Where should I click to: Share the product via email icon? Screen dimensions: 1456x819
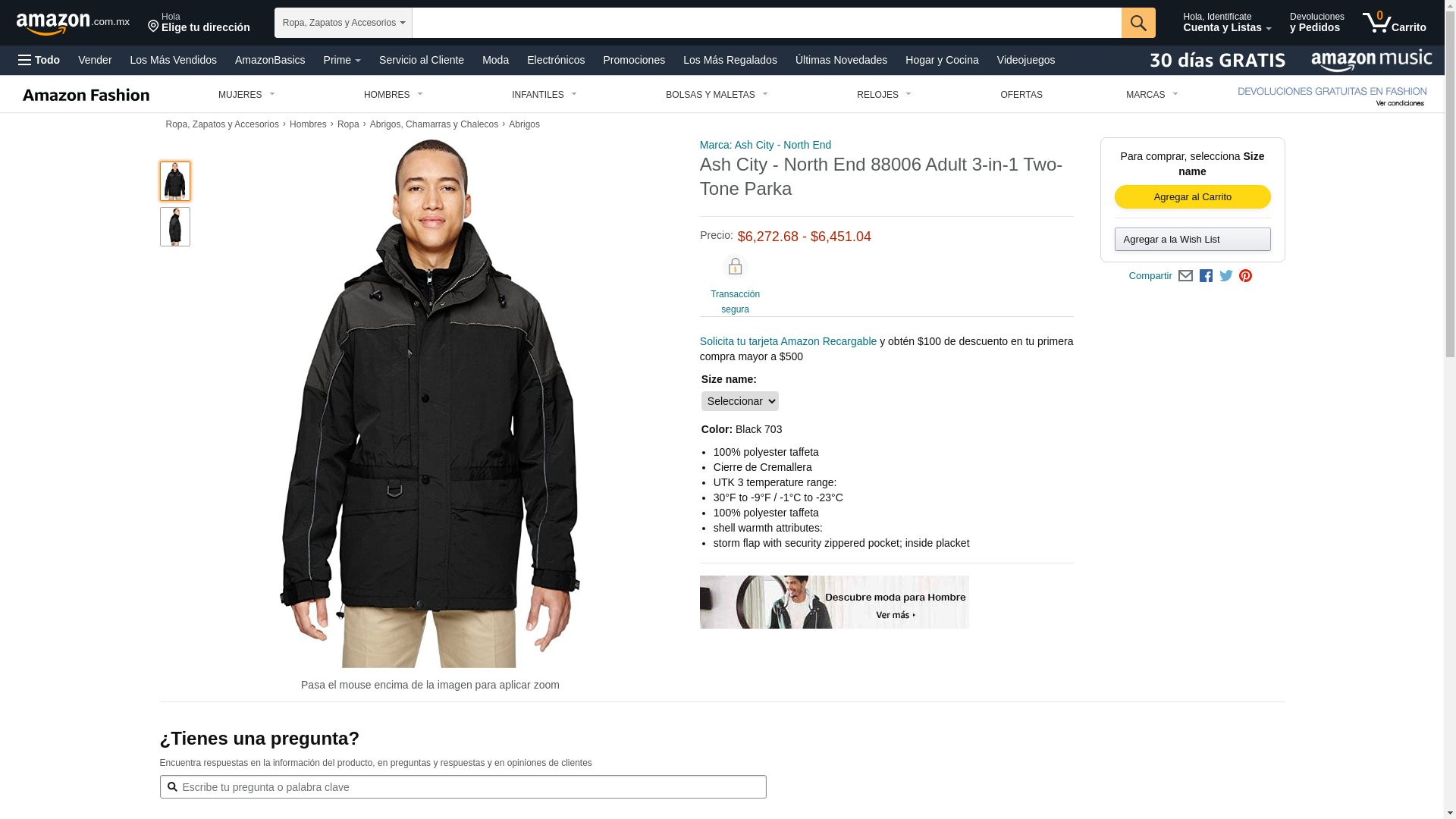coord(1185,276)
